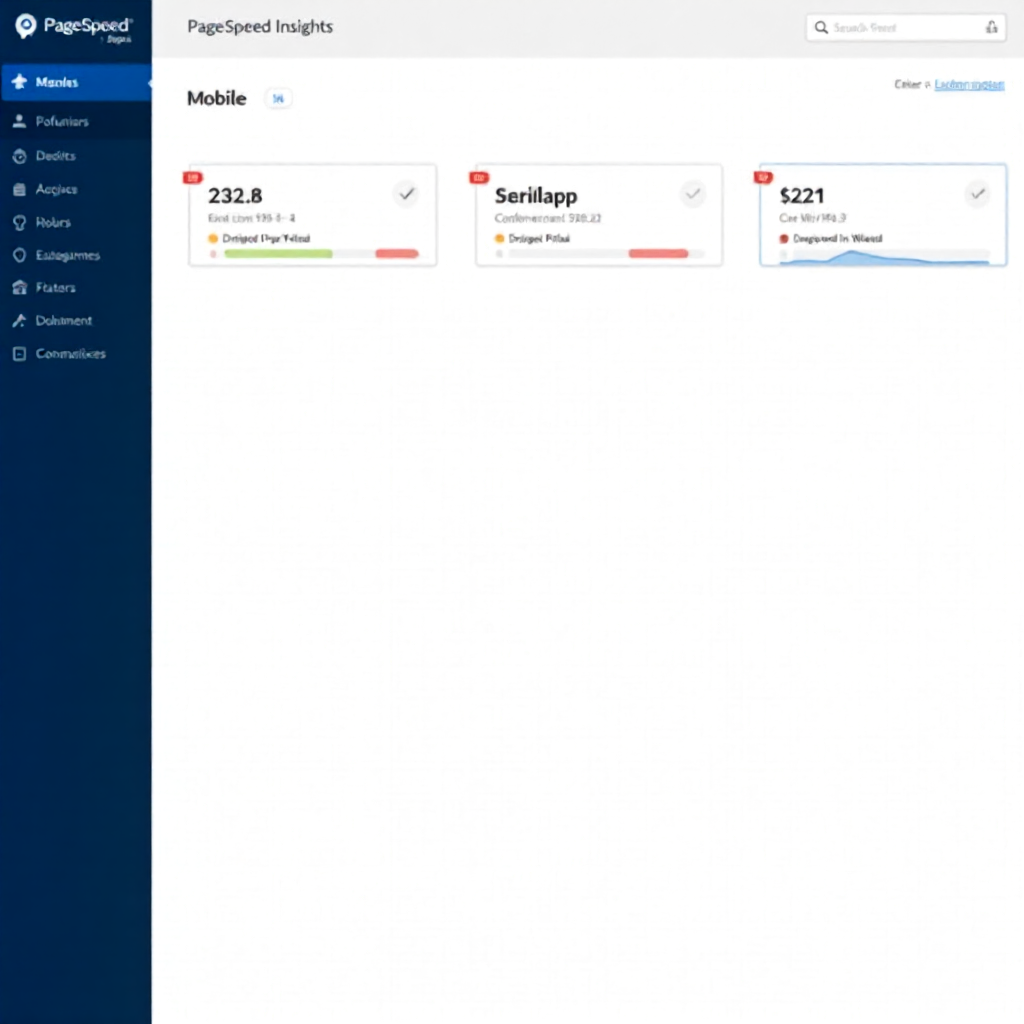Image resolution: width=1024 pixels, height=1024 pixels.
Task: Click the blue badge next to Mobile
Action: (x=278, y=99)
